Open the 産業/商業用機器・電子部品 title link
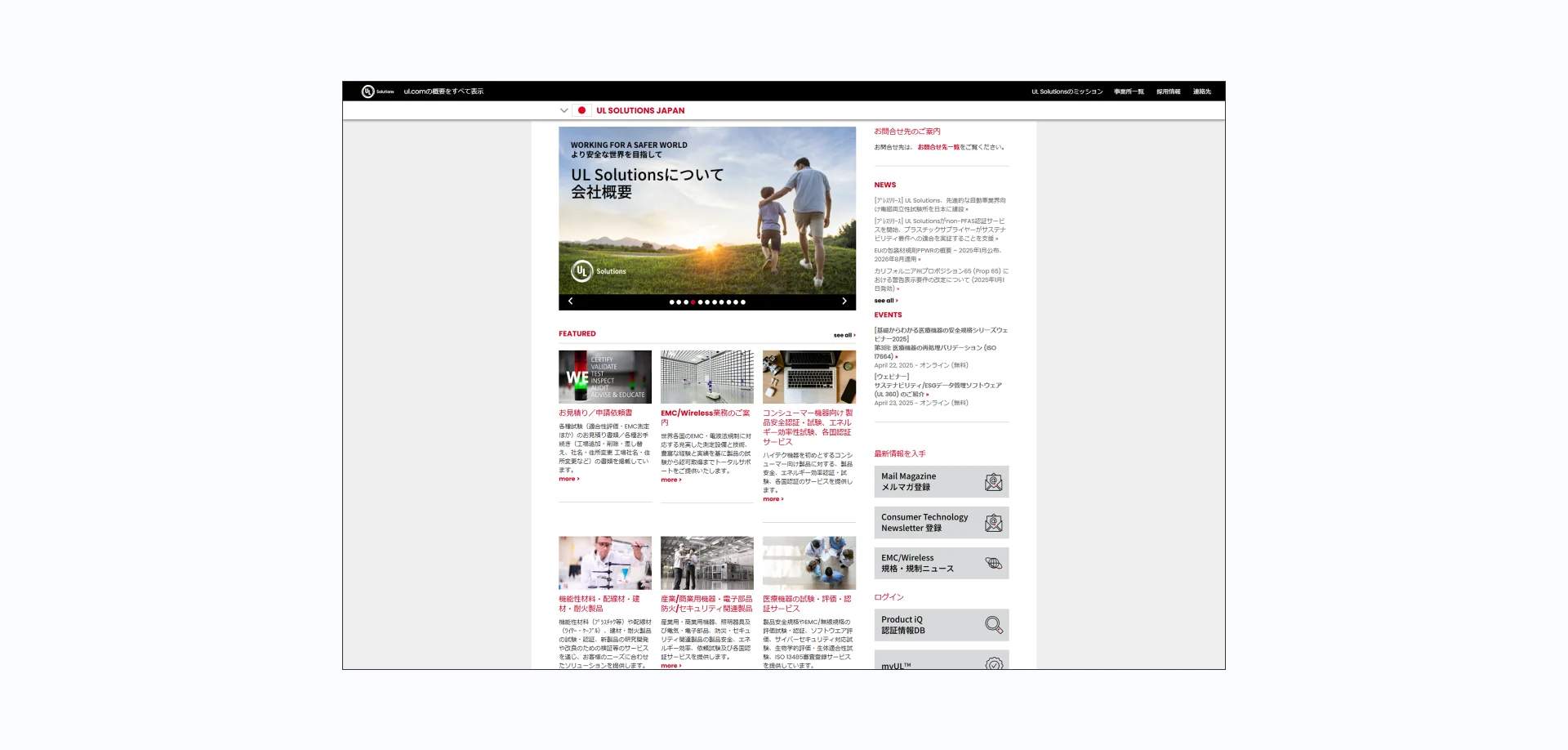The width and height of the screenshot is (1568, 750). pos(706,604)
